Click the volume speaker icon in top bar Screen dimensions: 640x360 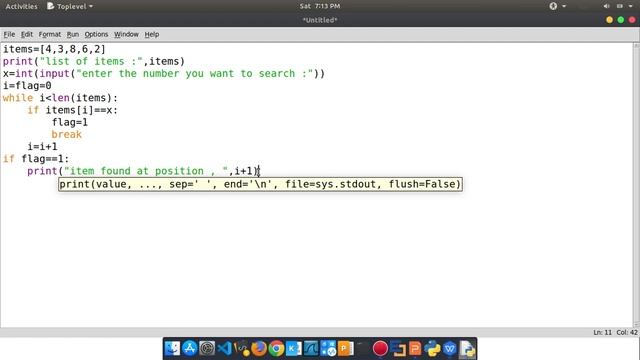point(607,6)
